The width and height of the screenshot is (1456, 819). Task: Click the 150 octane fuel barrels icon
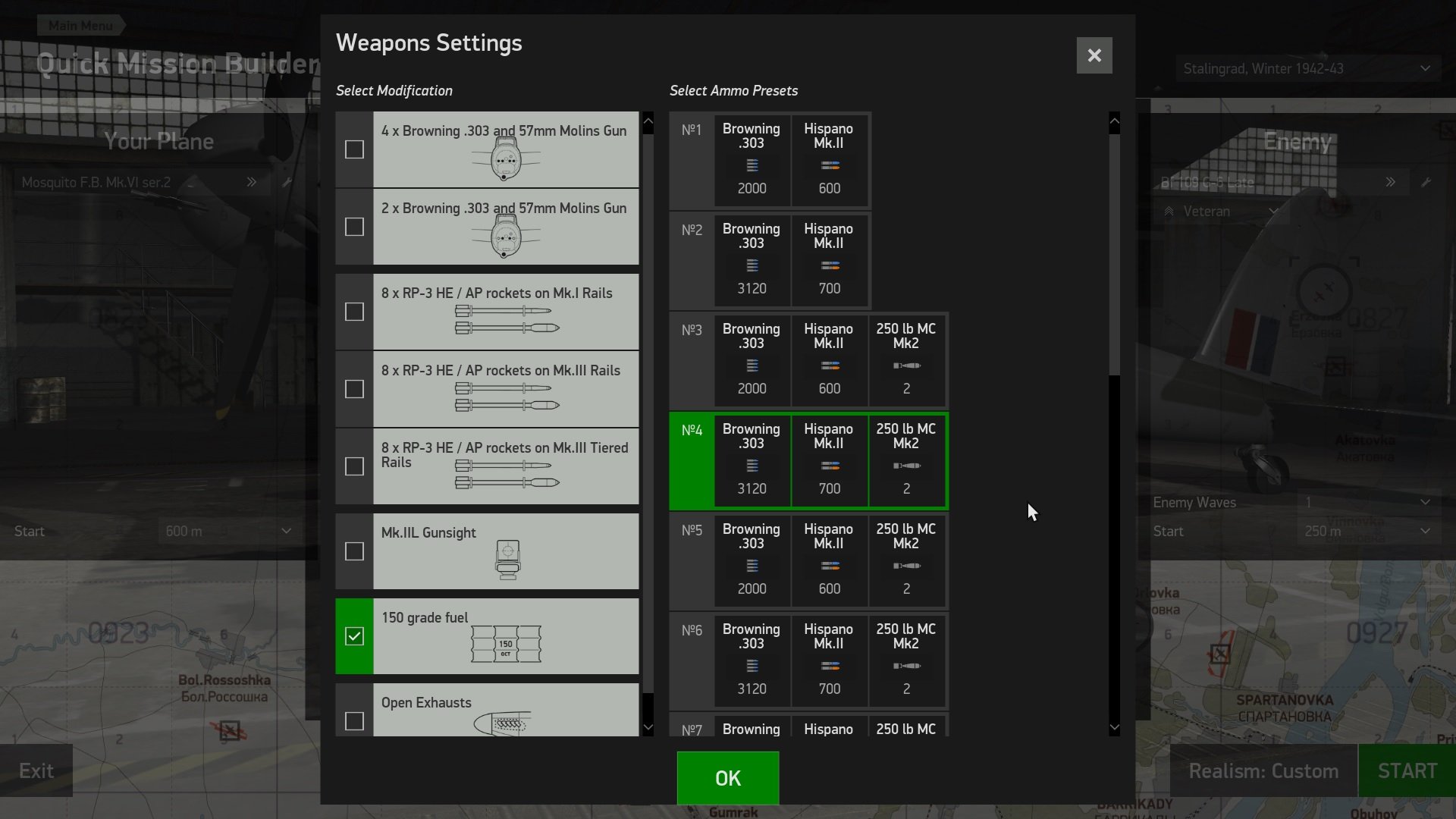click(x=506, y=644)
